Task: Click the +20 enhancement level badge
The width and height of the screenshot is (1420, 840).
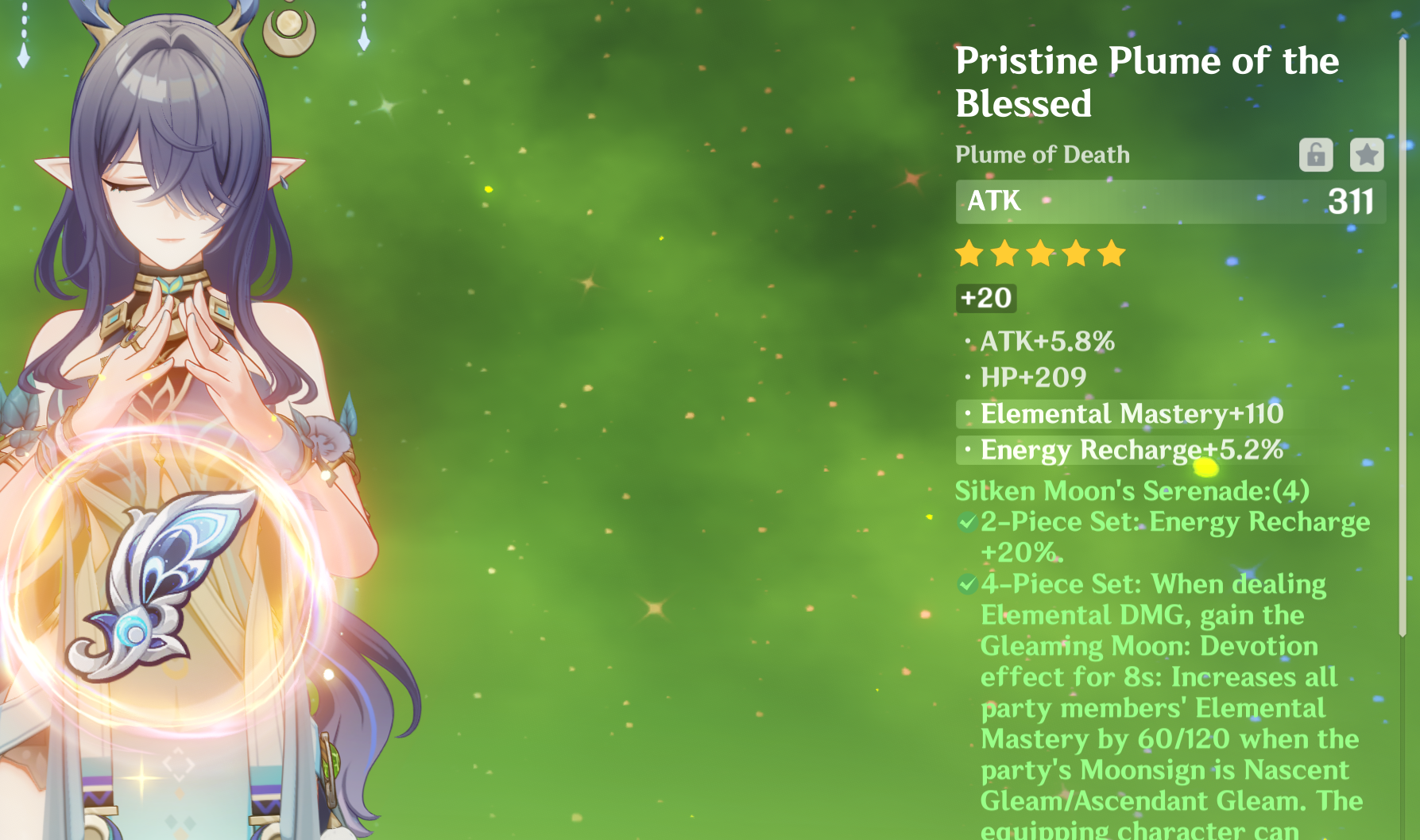Action: point(986,298)
